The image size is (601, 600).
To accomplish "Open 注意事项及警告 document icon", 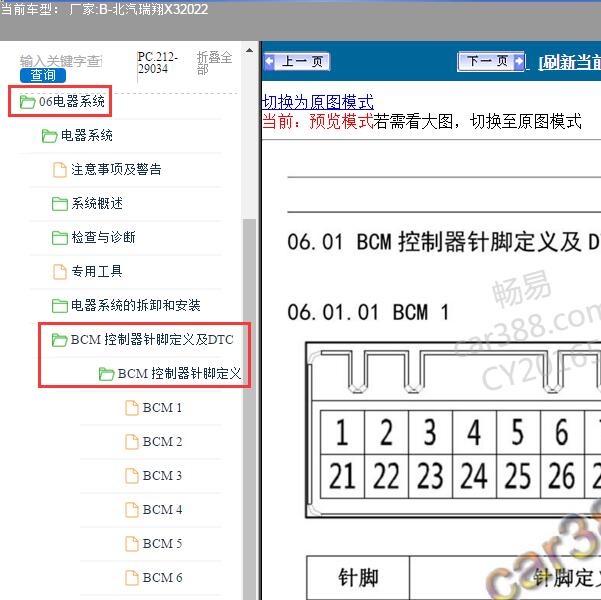I will 59,170.
